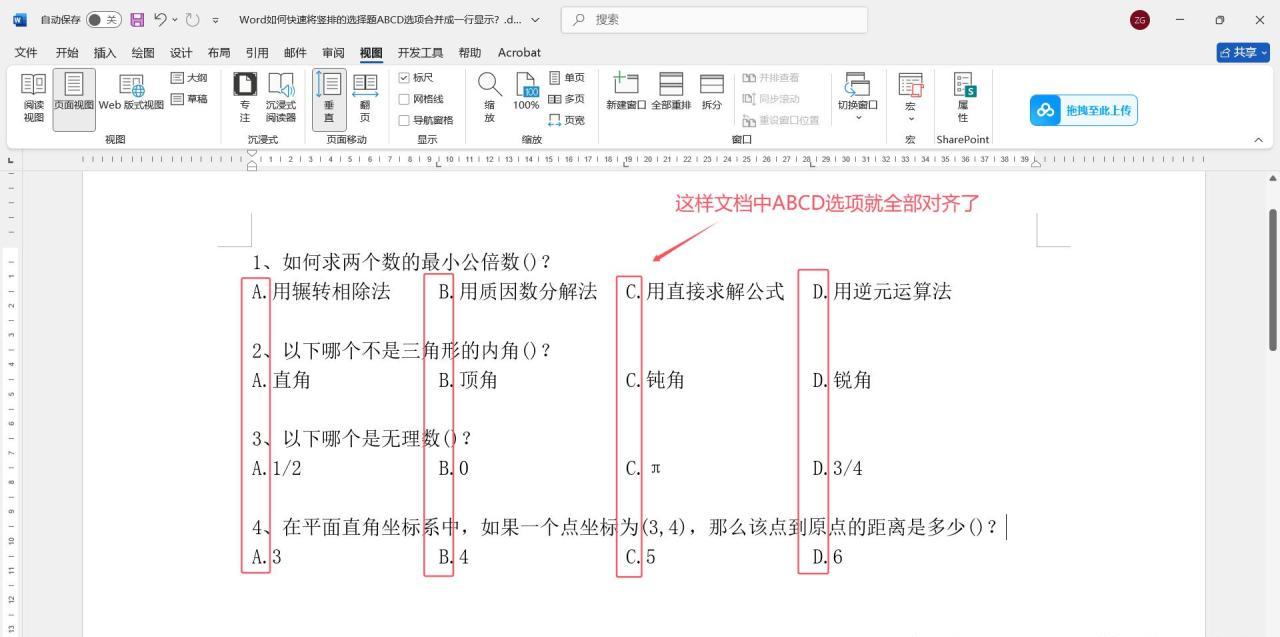Viewport: 1280px width, 637px height.
Task: Click option D. 3/4
Action: click(838, 468)
